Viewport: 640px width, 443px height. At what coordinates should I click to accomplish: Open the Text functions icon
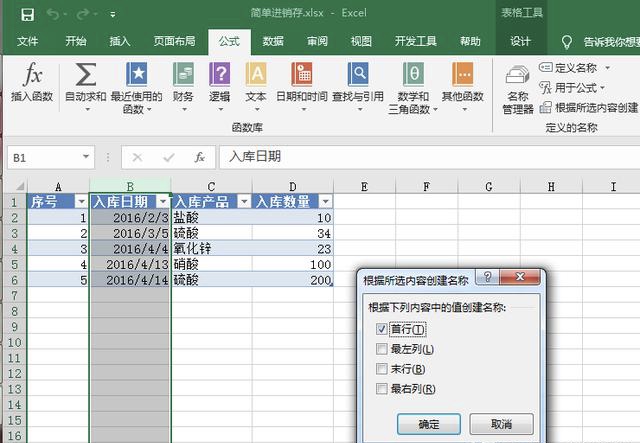tap(256, 75)
